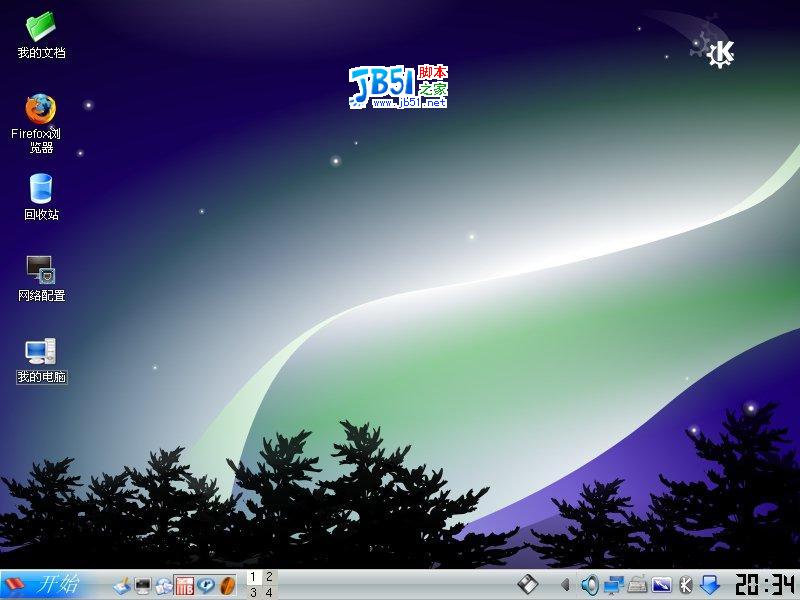Open the KDE K tray icon
Image resolution: width=800 pixels, height=600 pixels.
(x=686, y=585)
